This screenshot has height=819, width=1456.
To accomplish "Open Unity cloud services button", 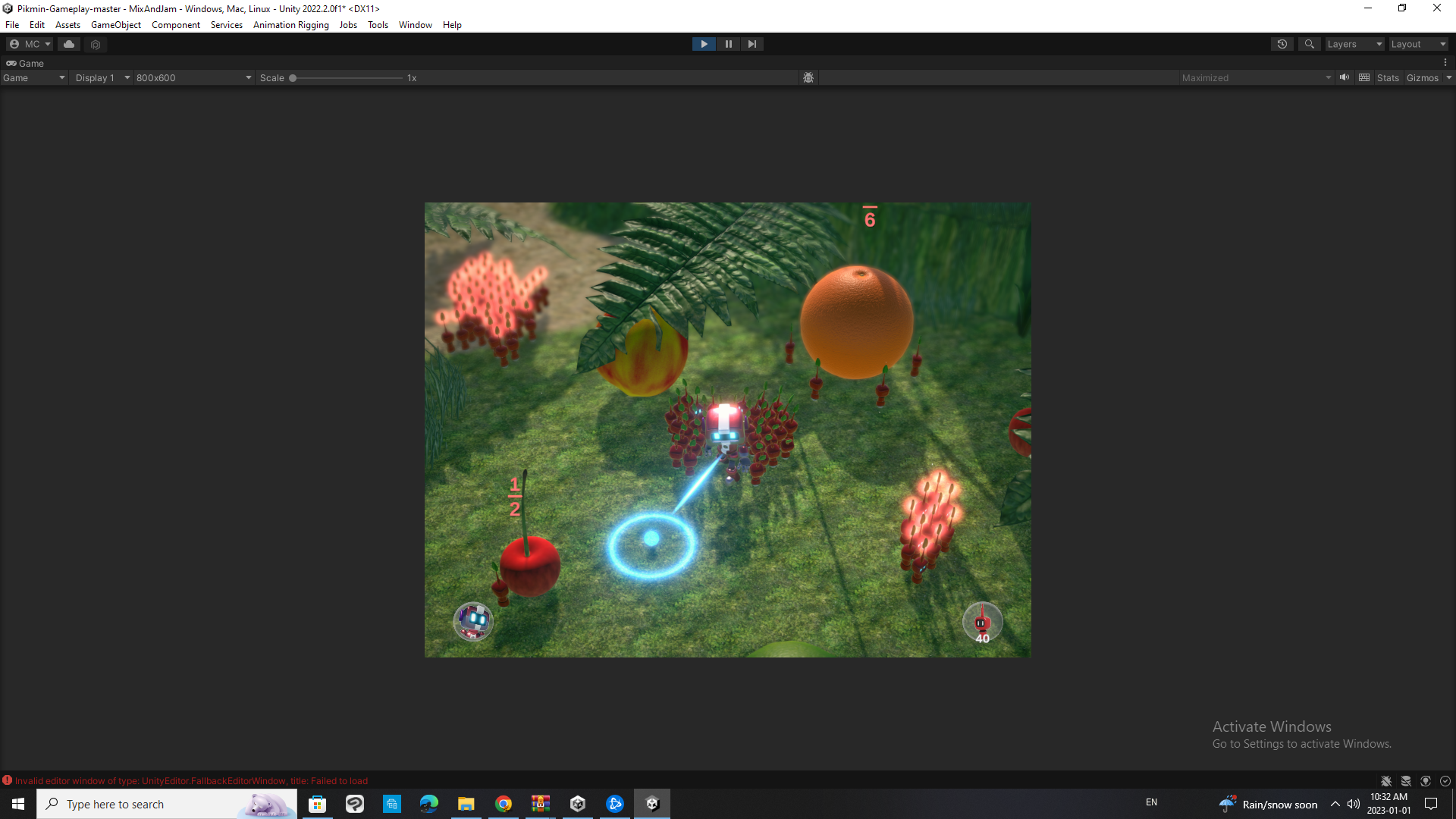I will (x=69, y=44).
